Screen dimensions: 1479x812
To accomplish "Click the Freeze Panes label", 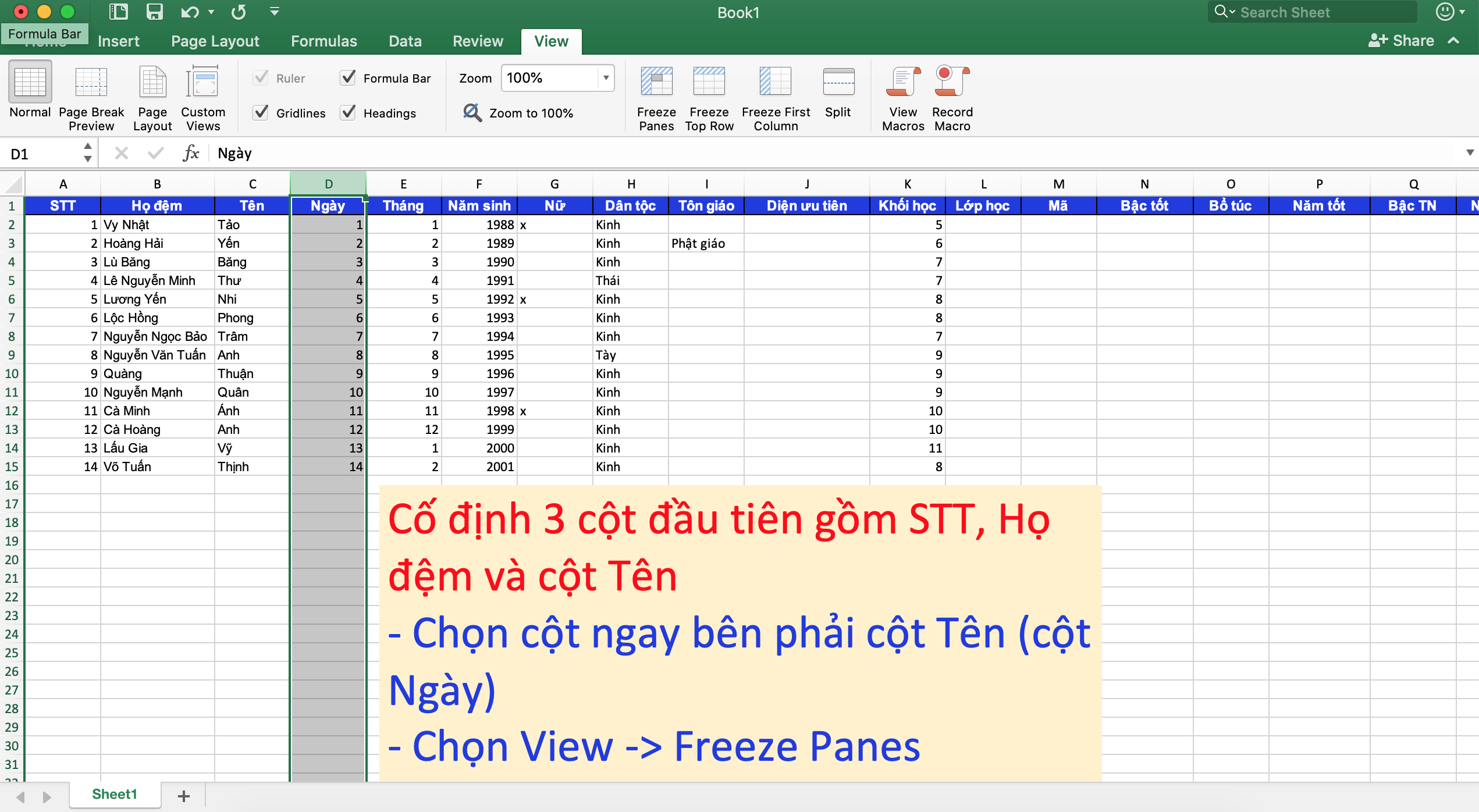I will [656, 119].
